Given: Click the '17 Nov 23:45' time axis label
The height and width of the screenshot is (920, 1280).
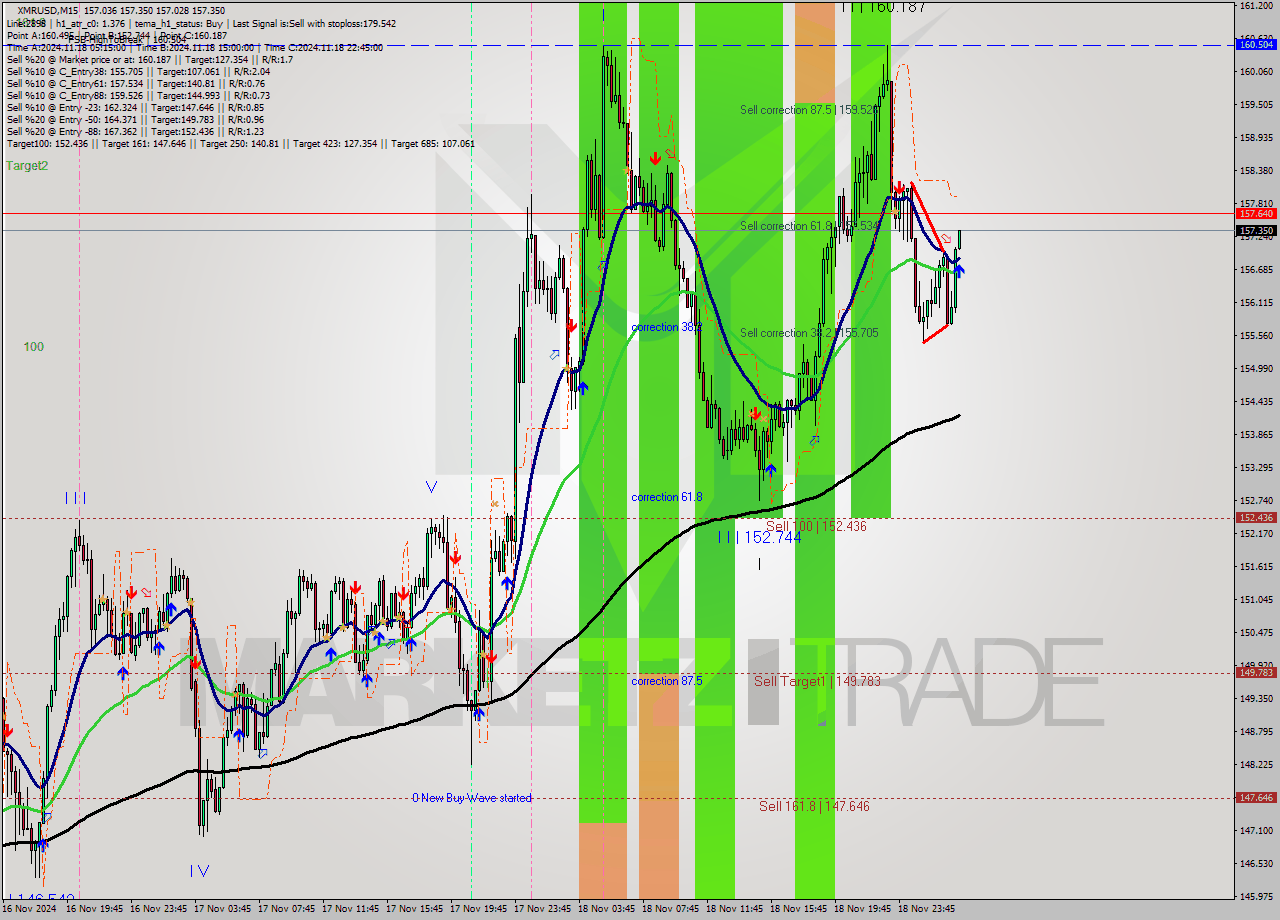Looking at the screenshot, I should click(543, 910).
